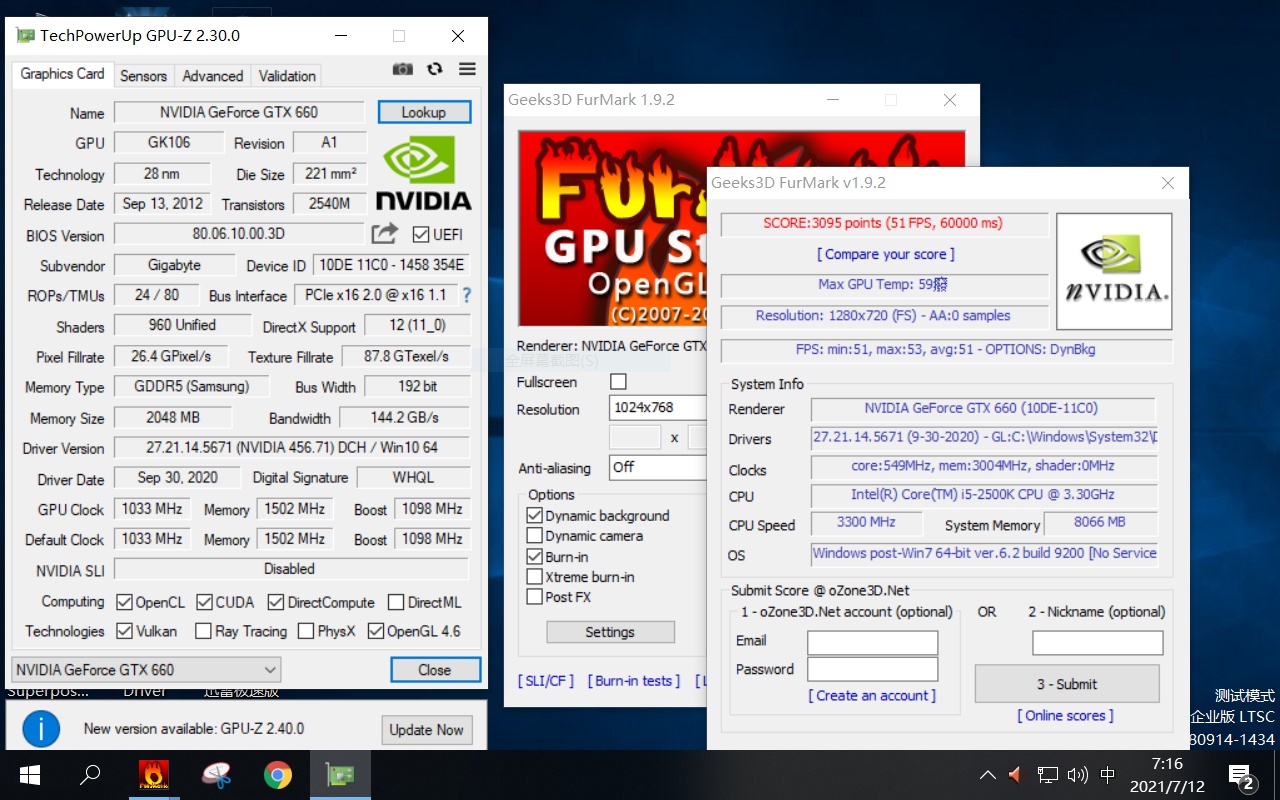
Task: Toggle the Ray Tracing checkbox
Action: [204, 631]
